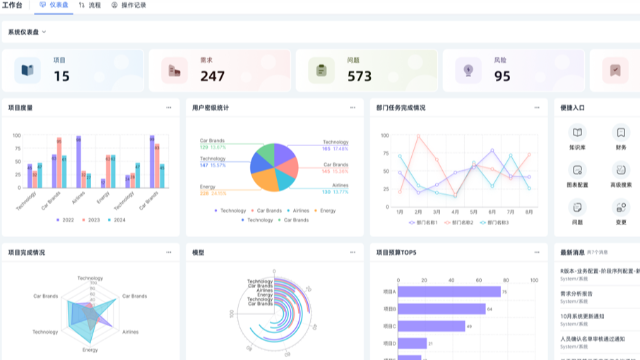Click the 模型 panel title

198,253
